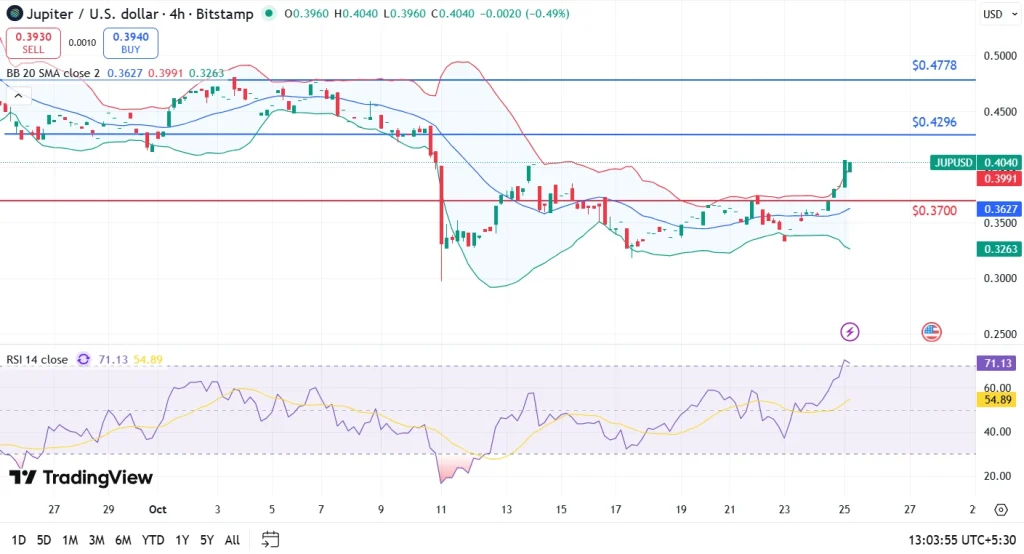Screen dimensions: 1024x554
Task: Click the Jupiter symbol logo icon
Action: tap(15, 14)
